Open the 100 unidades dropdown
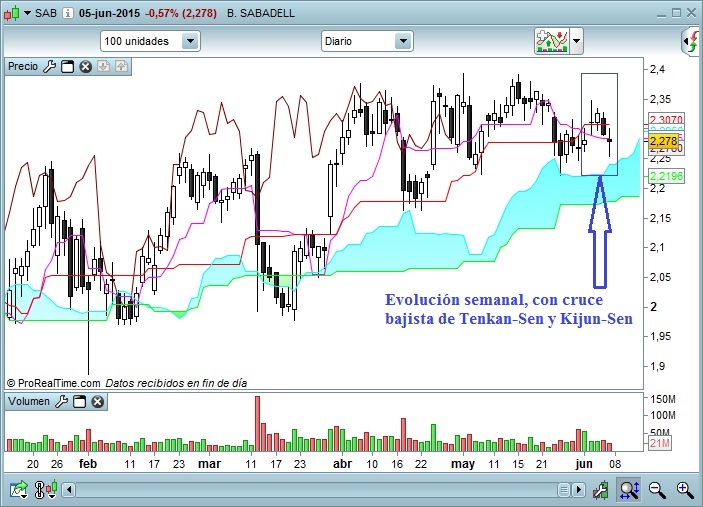 click(150, 41)
